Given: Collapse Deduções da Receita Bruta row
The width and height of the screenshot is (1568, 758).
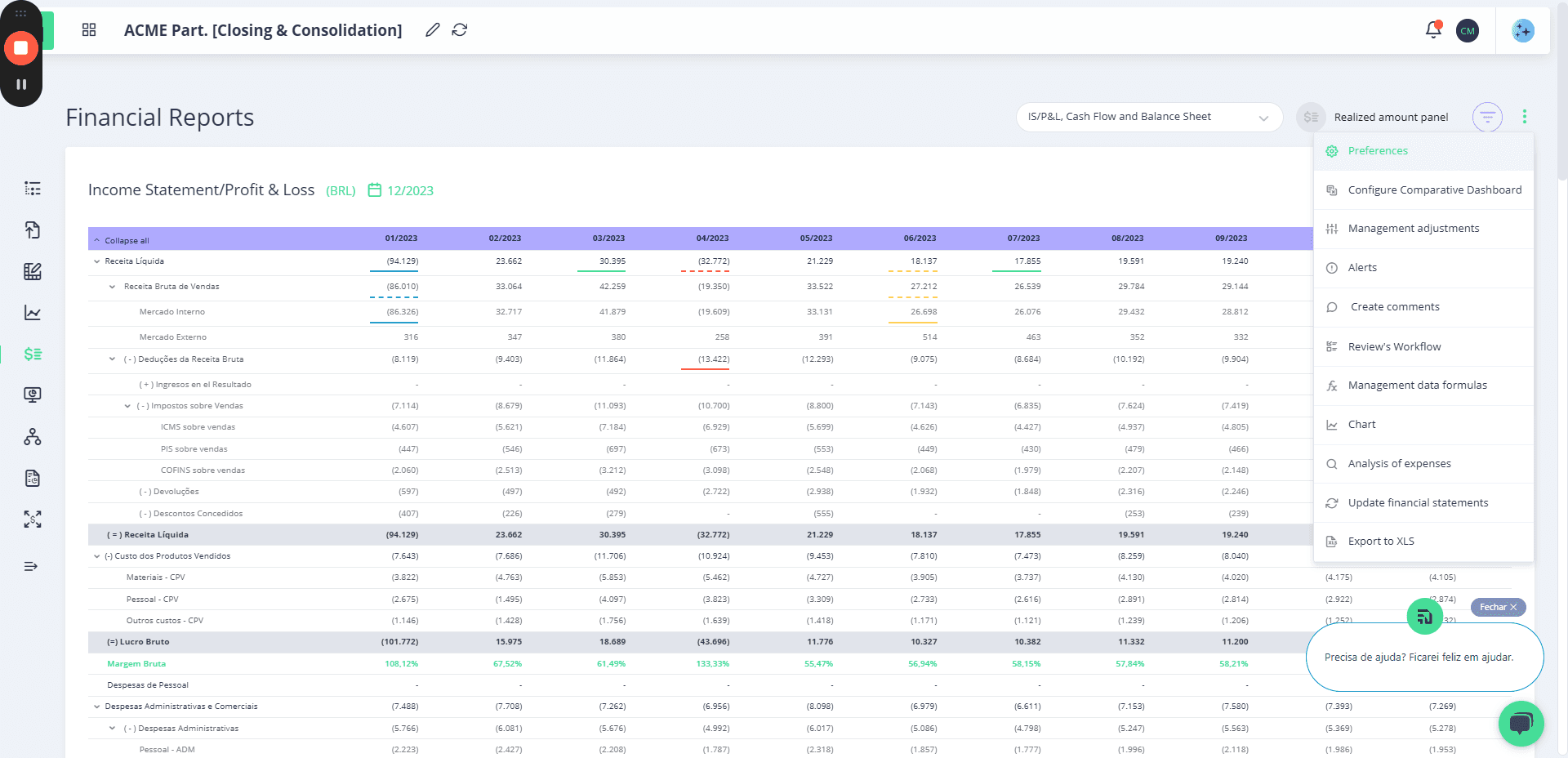Looking at the screenshot, I should click(113, 359).
